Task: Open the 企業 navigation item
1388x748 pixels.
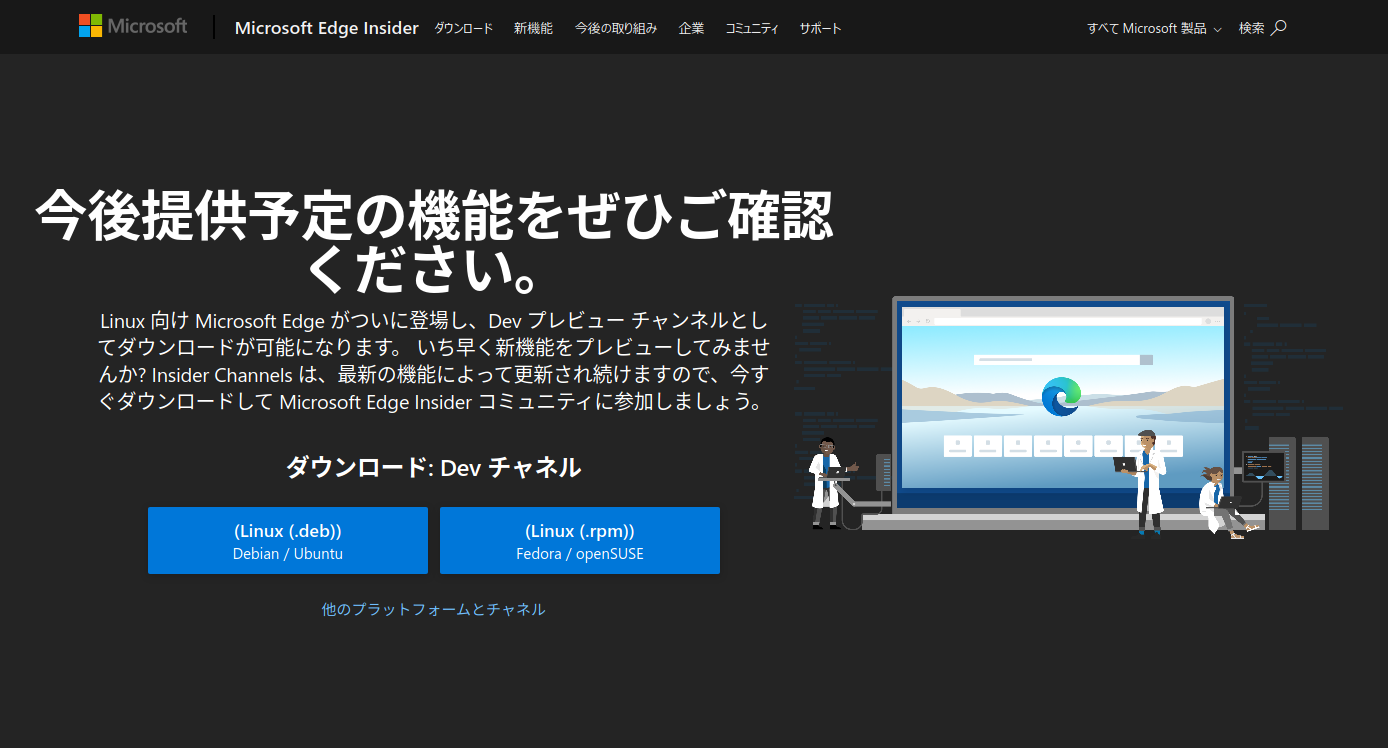Action: tap(691, 28)
